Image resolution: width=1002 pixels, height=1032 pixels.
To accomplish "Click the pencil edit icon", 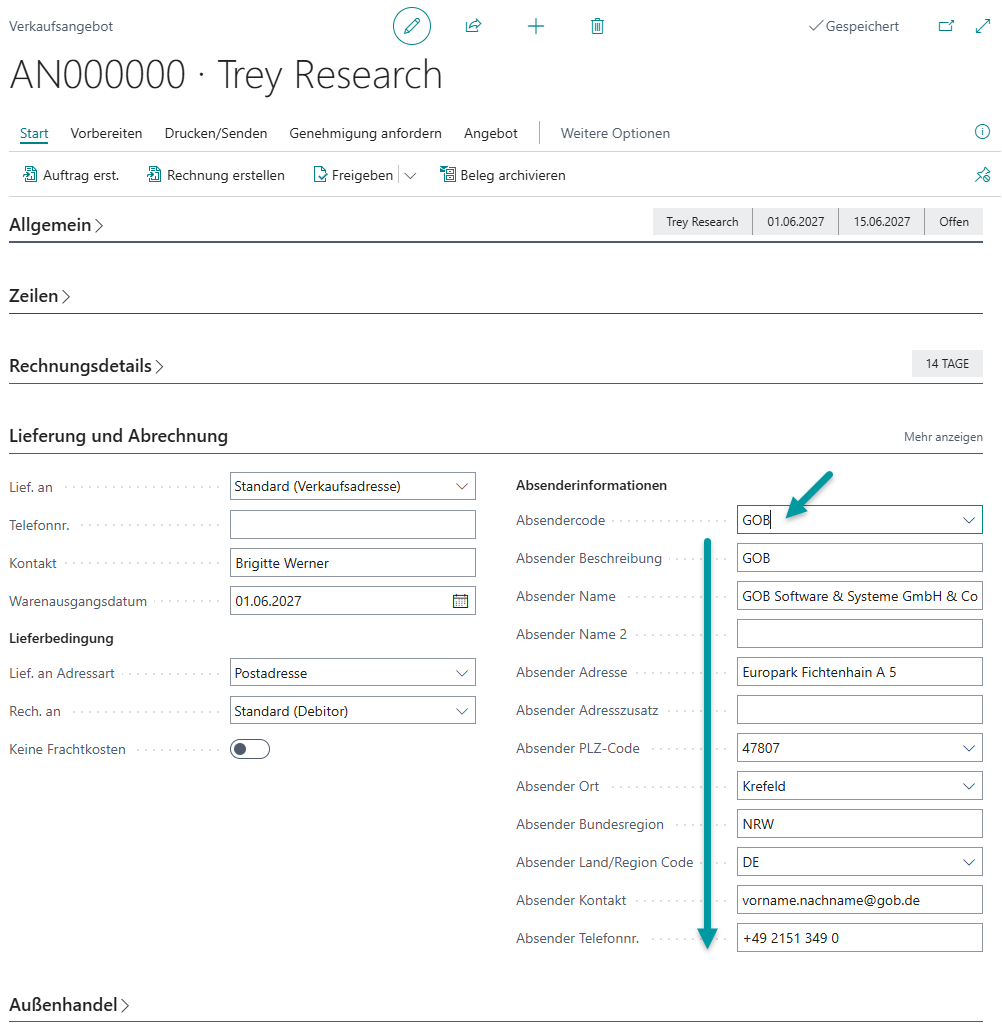I will click(x=411, y=26).
